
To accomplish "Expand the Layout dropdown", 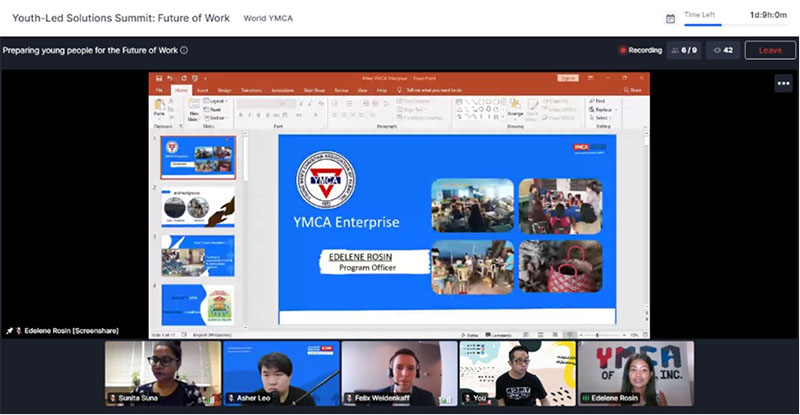I will click(x=216, y=101).
